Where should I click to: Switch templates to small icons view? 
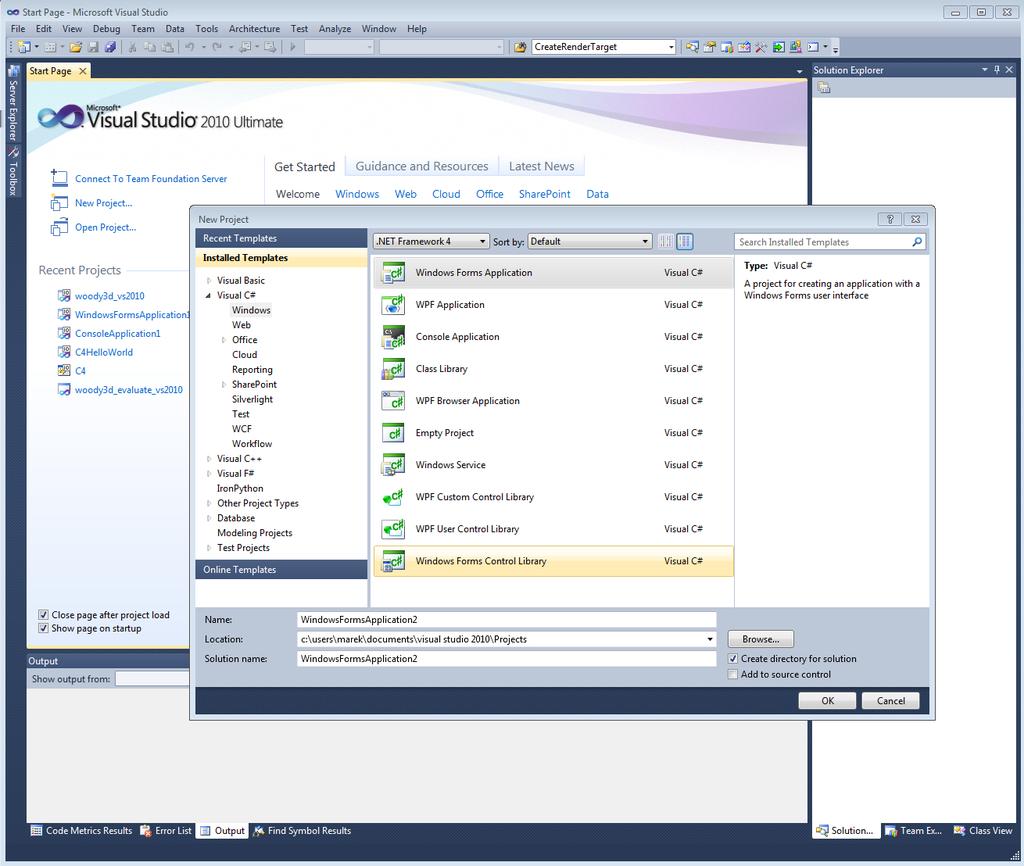tap(665, 242)
